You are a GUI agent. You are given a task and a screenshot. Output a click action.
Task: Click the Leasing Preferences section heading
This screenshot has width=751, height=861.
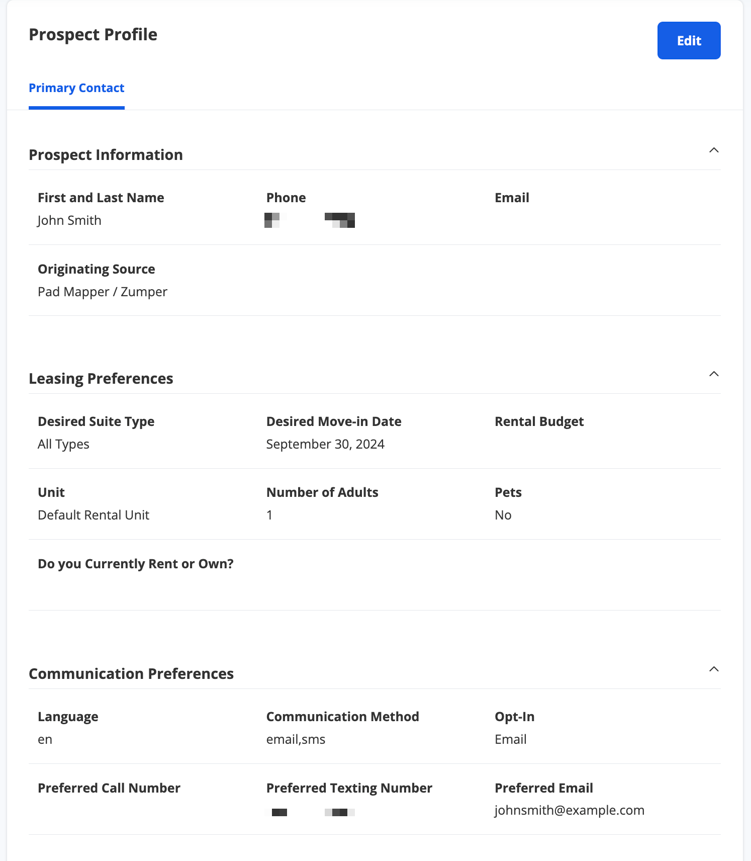tap(100, 378)
